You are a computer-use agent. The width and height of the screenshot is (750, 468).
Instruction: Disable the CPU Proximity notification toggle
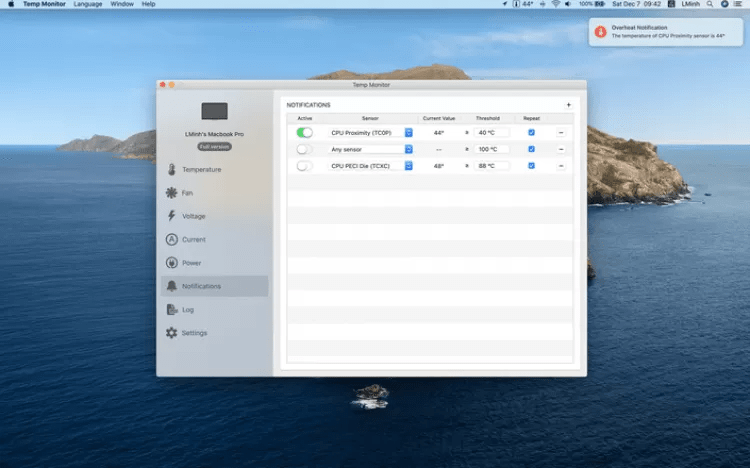pyautogui.click(x=304, y=132)
